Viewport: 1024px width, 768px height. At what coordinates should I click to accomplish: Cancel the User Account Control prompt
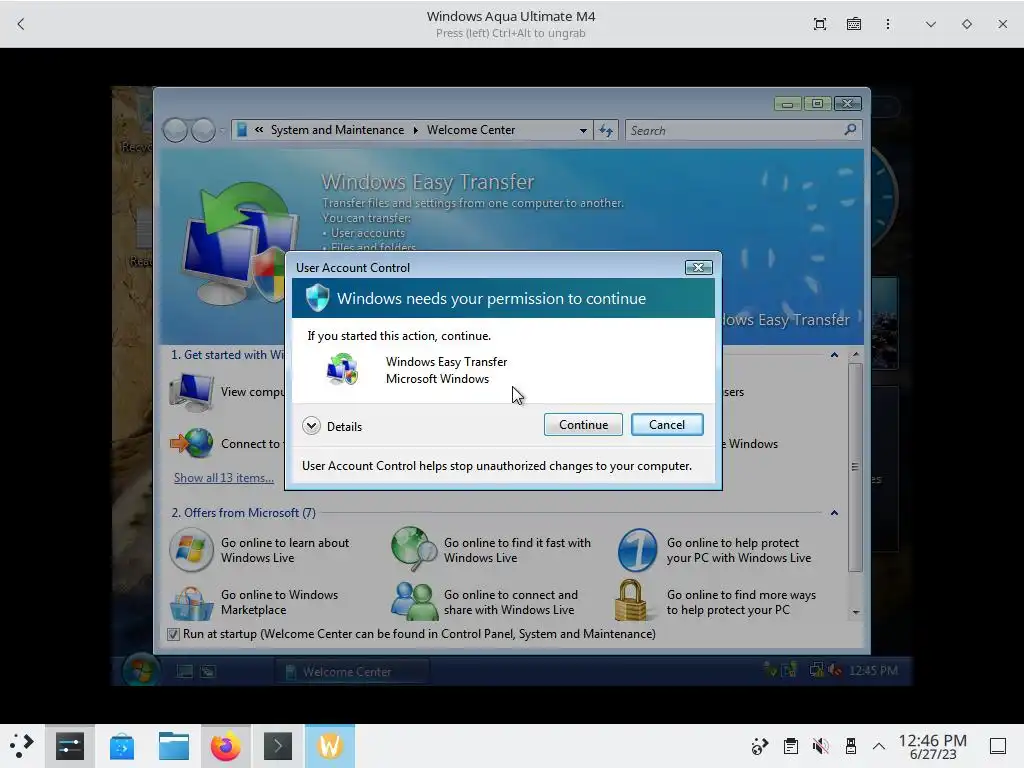(x=667, y=424)
